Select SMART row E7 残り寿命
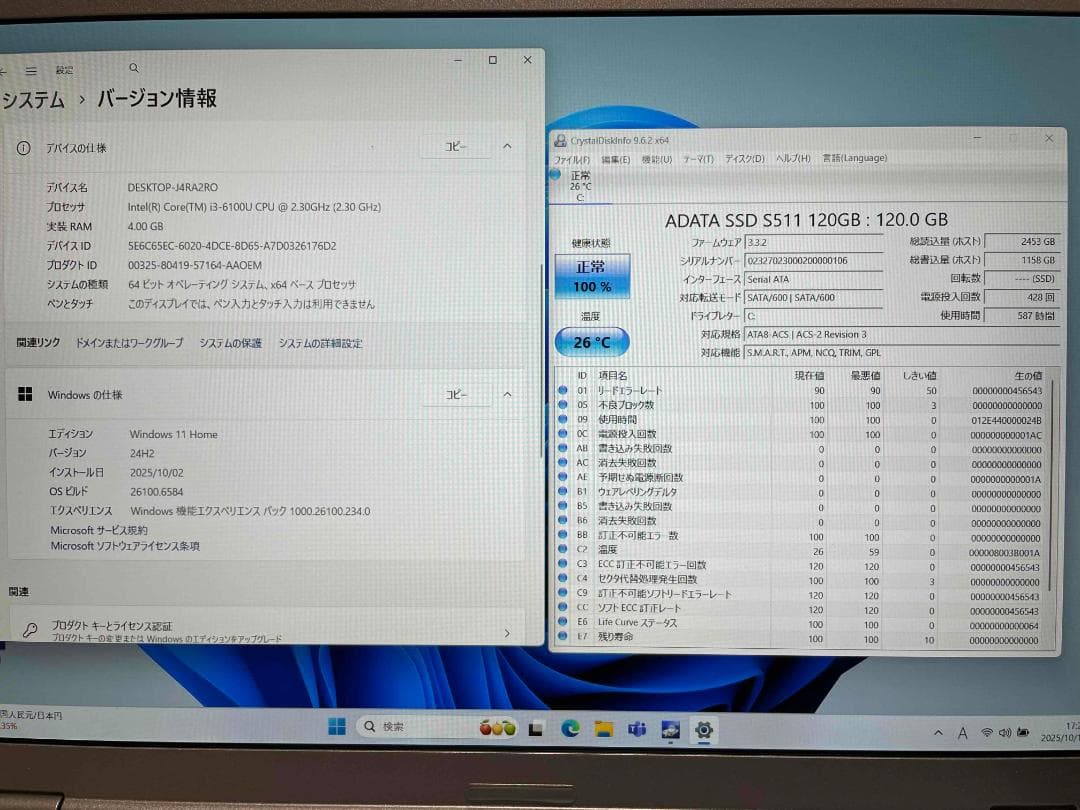The image size is (1080, 810). [x=802, y=638]
